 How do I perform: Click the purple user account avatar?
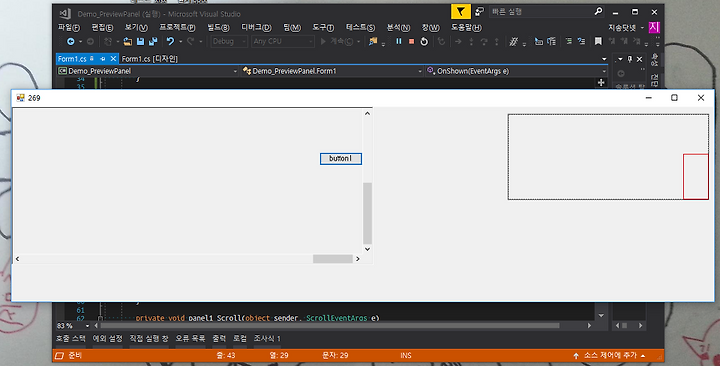pyautogui.click(x=654, y=27)
